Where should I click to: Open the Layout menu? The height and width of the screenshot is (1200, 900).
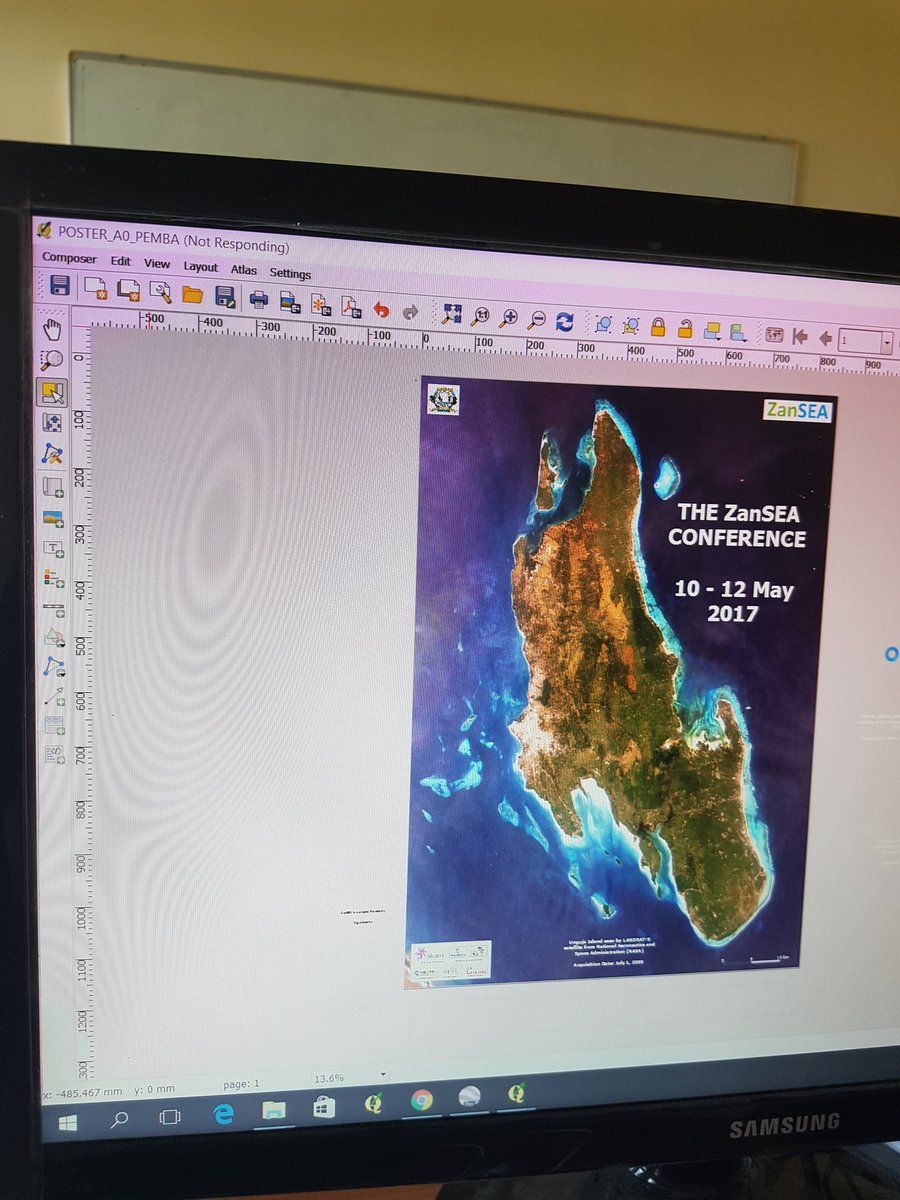(200, 267)
